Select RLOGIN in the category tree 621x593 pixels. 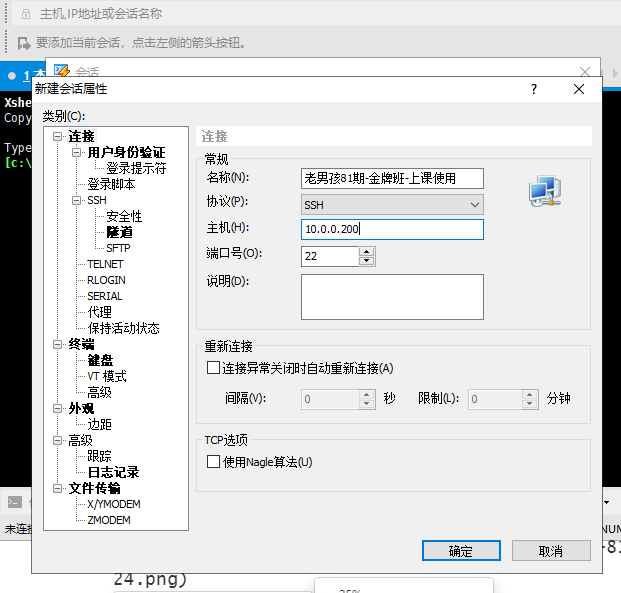coord(106,280)
